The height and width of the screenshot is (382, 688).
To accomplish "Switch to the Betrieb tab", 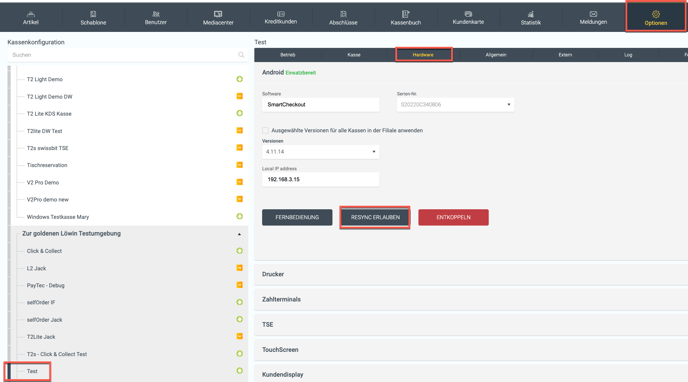I will pyautogui.click(x=288, y=55).
